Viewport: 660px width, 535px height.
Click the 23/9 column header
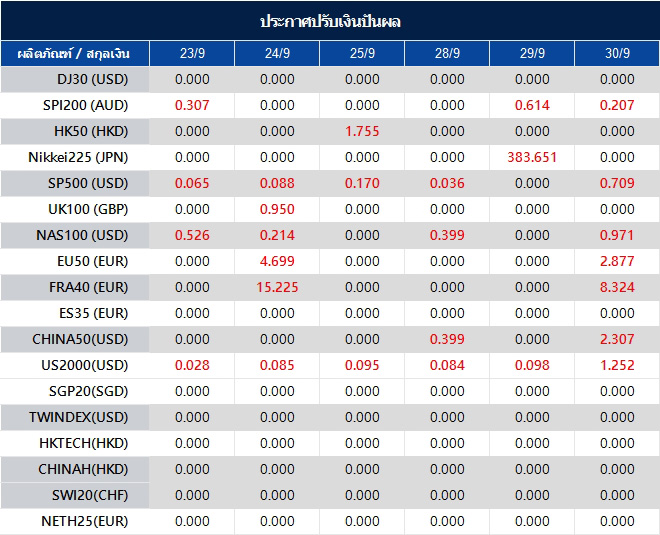point(192,53)
